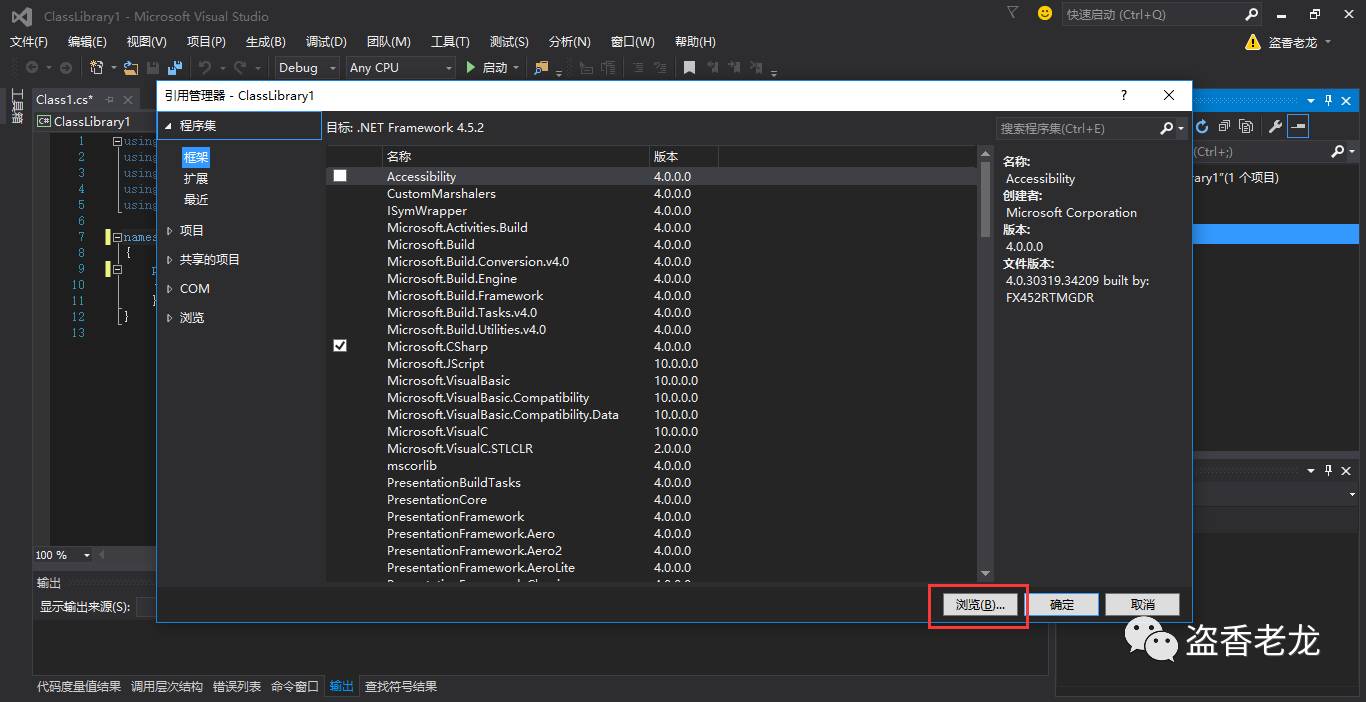The image size is (1366, 702).
Task: Click the Solution Explorer Show All Files icon
Action: (1246, 126)
